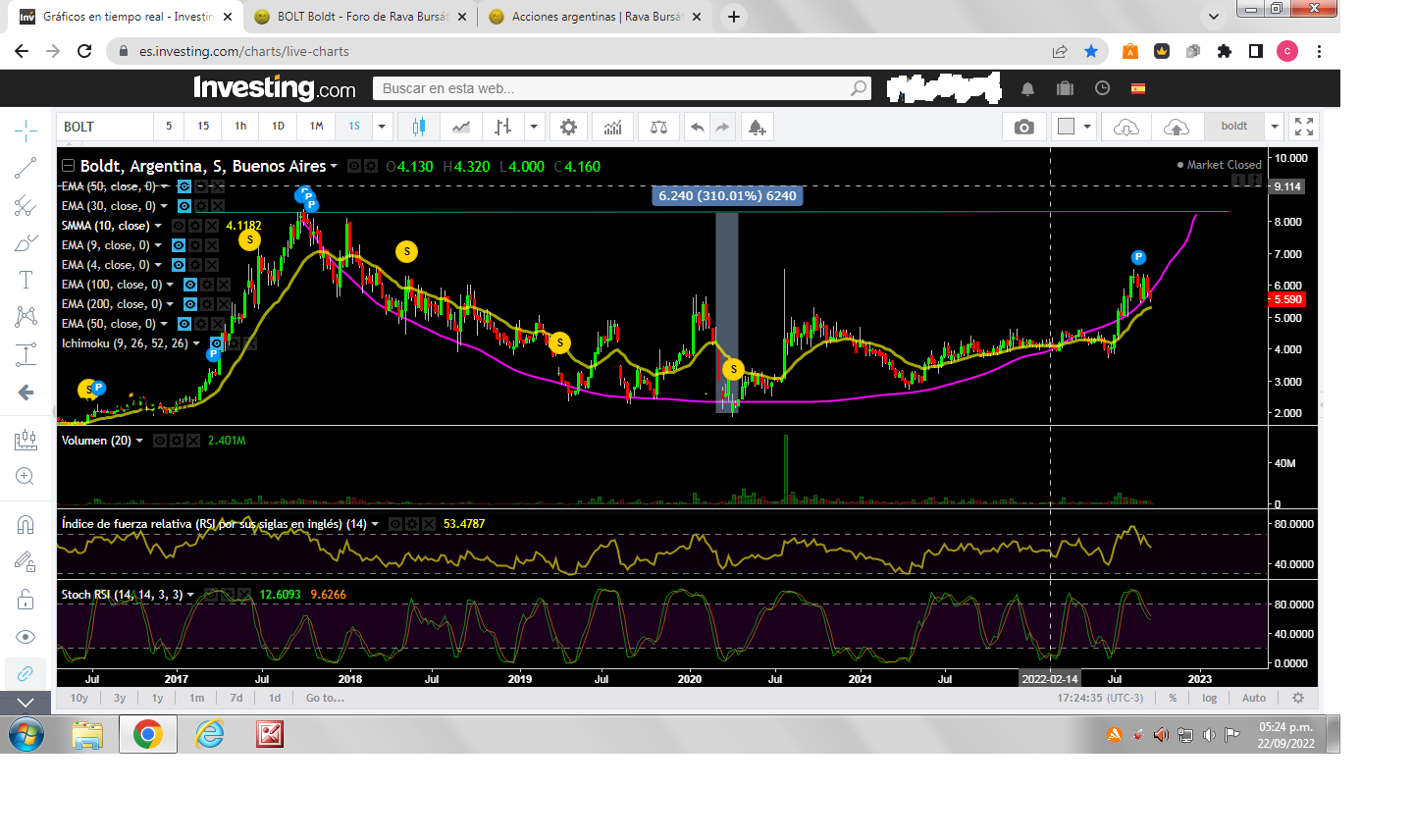
Task: Select the 1h timeframe
Action: point(240,127)
